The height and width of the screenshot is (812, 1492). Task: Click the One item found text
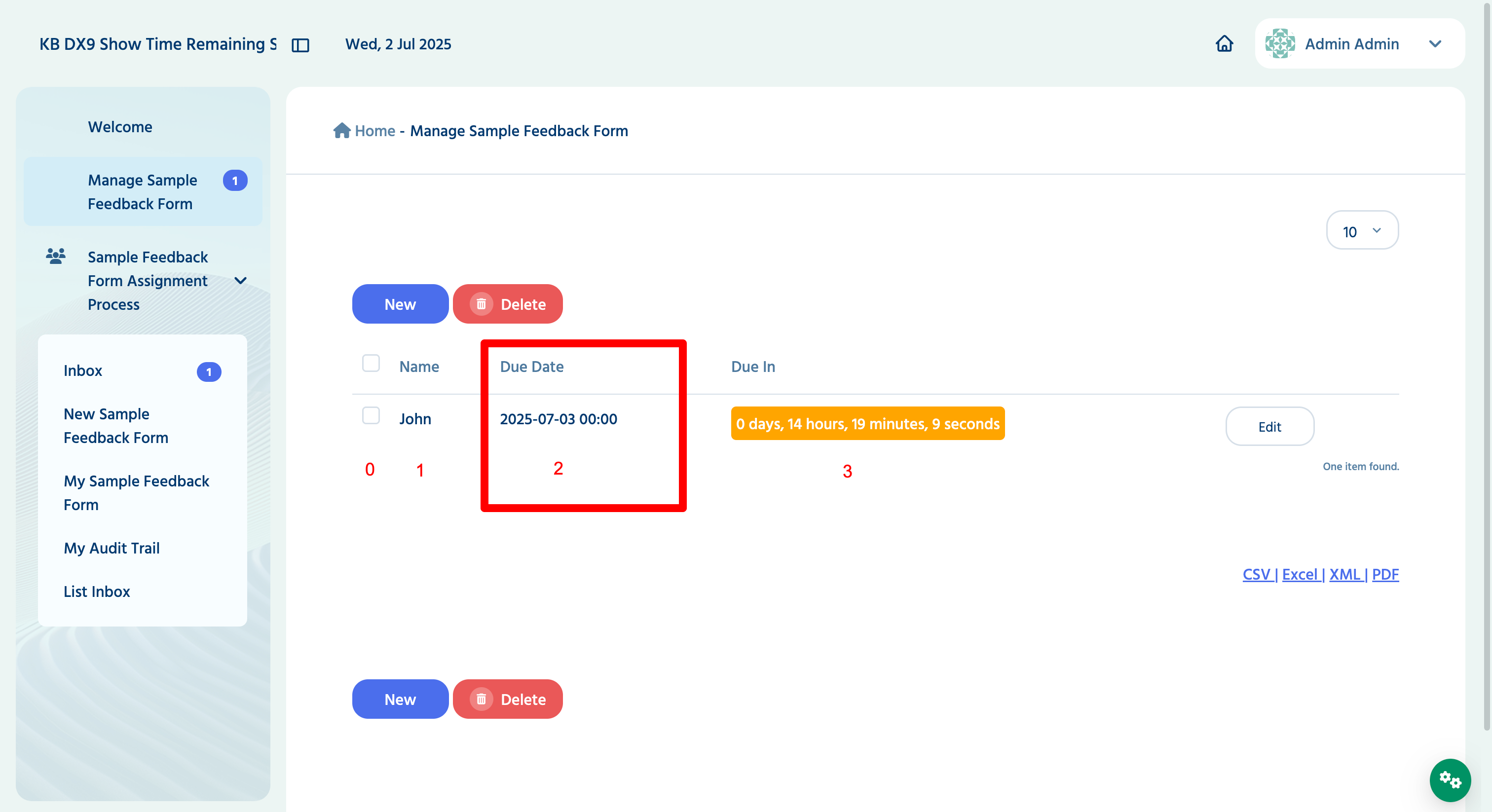[x=1361, y=466]
